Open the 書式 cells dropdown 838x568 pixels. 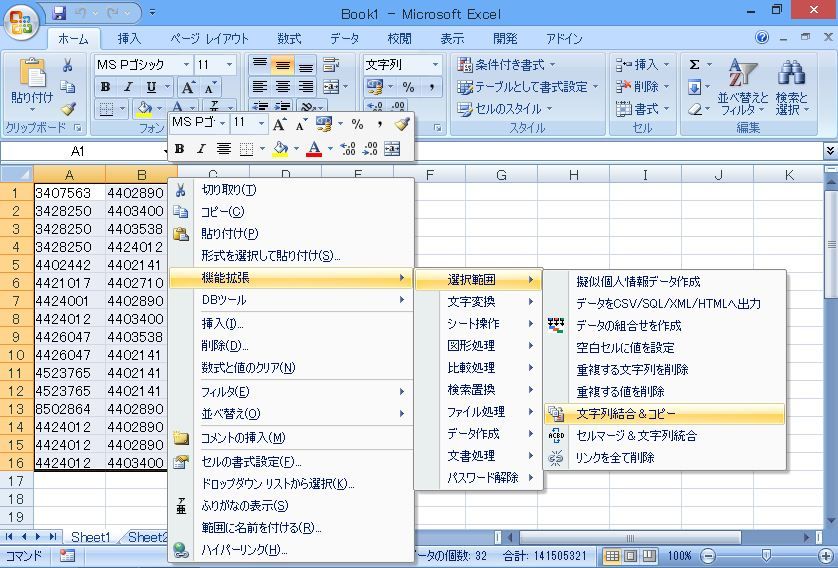pyautogui.click(x=642, y=109)
